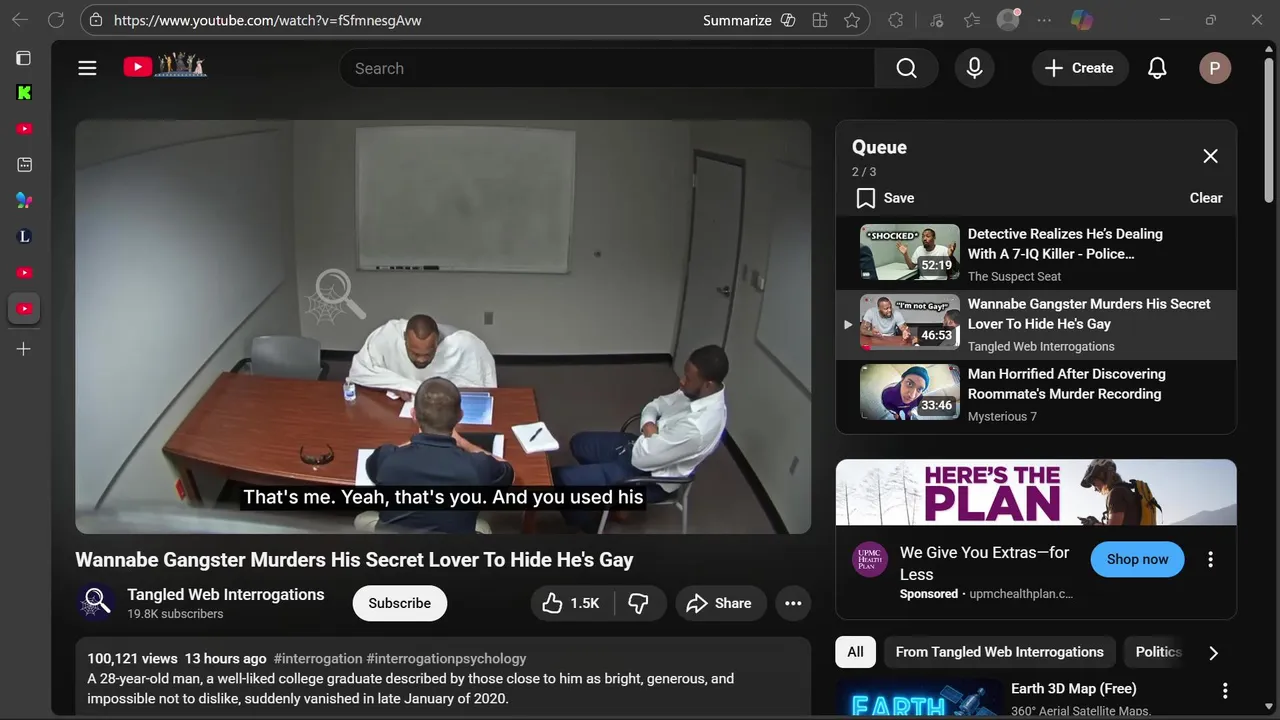Open more actions ellipsis under video
1280x720 pixels.
[x=793, y=603]
